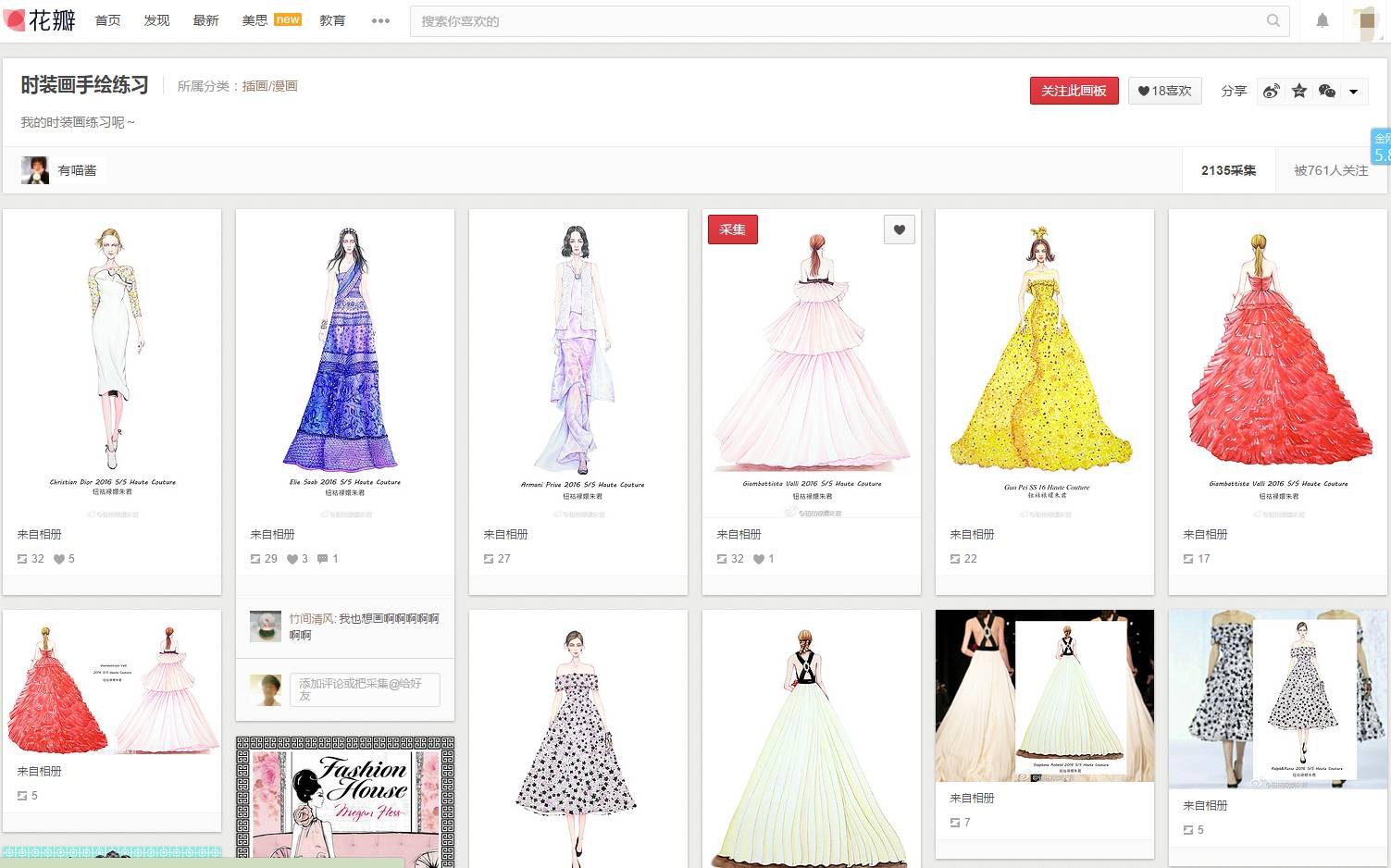Open the 插画/漫画 category link
Image resolution: width=1391 pixels, height=868 pixels.
(269, 86)
